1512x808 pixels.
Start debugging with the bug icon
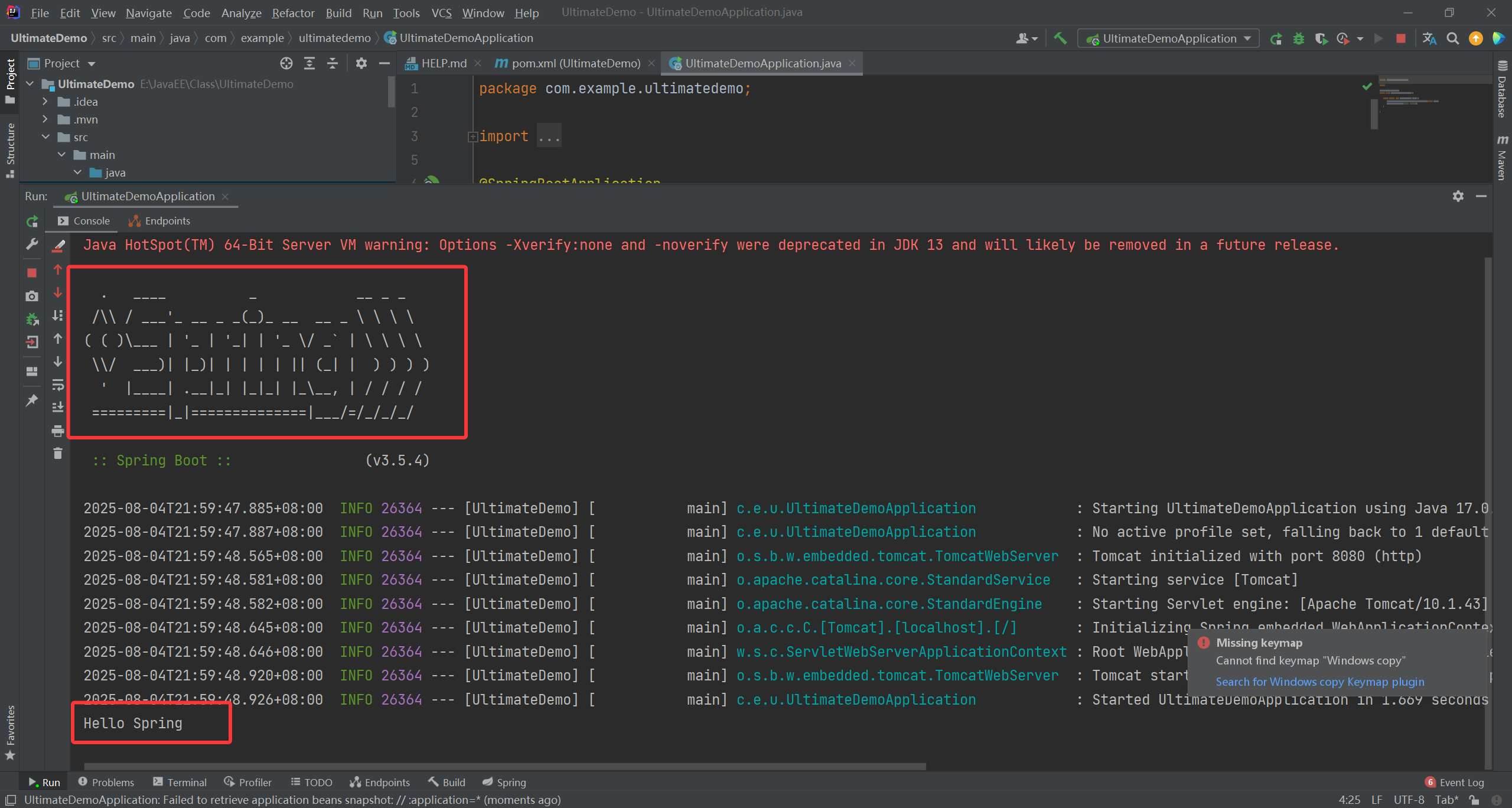click(x=1298, y=38)
